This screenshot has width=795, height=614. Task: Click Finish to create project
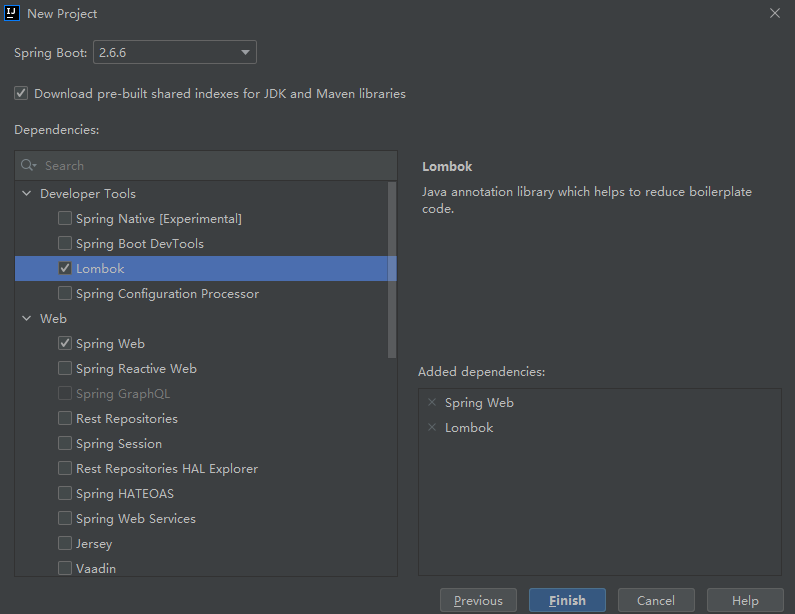pos(567,600)
